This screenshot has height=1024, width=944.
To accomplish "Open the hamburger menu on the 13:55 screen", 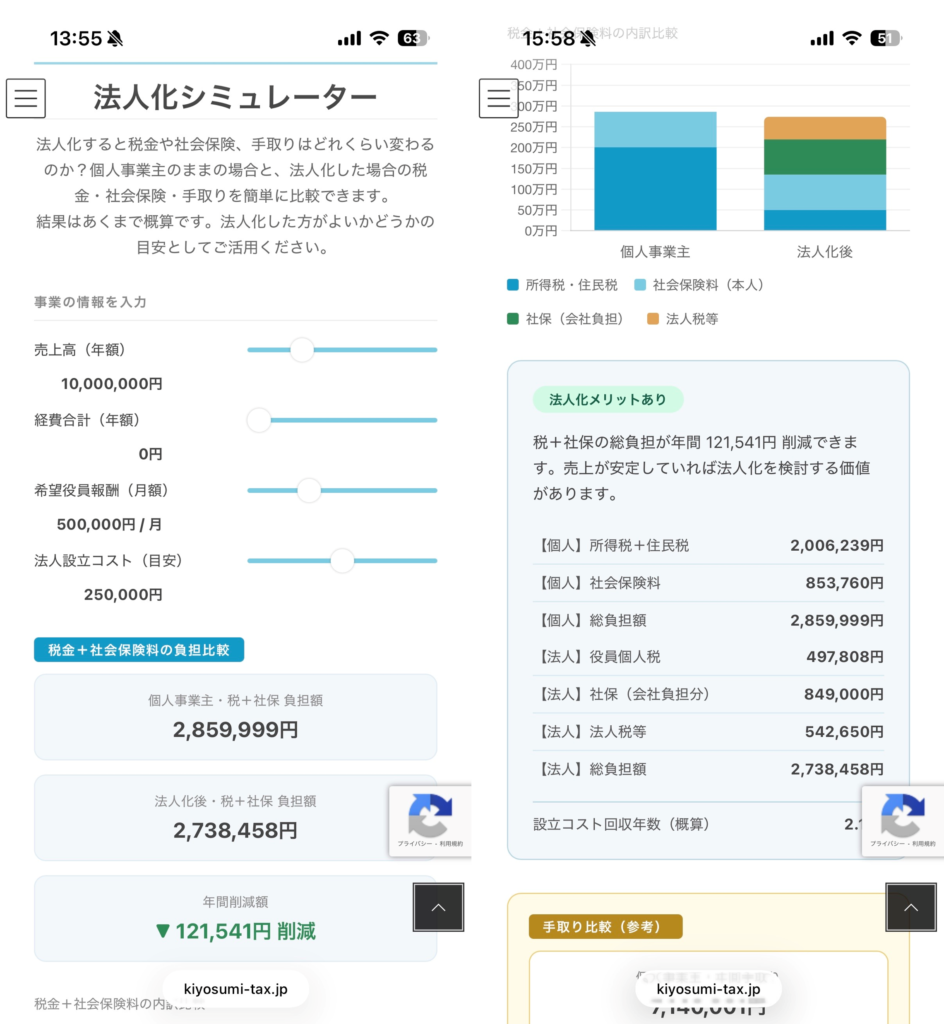I will click(x=26, y=98).
